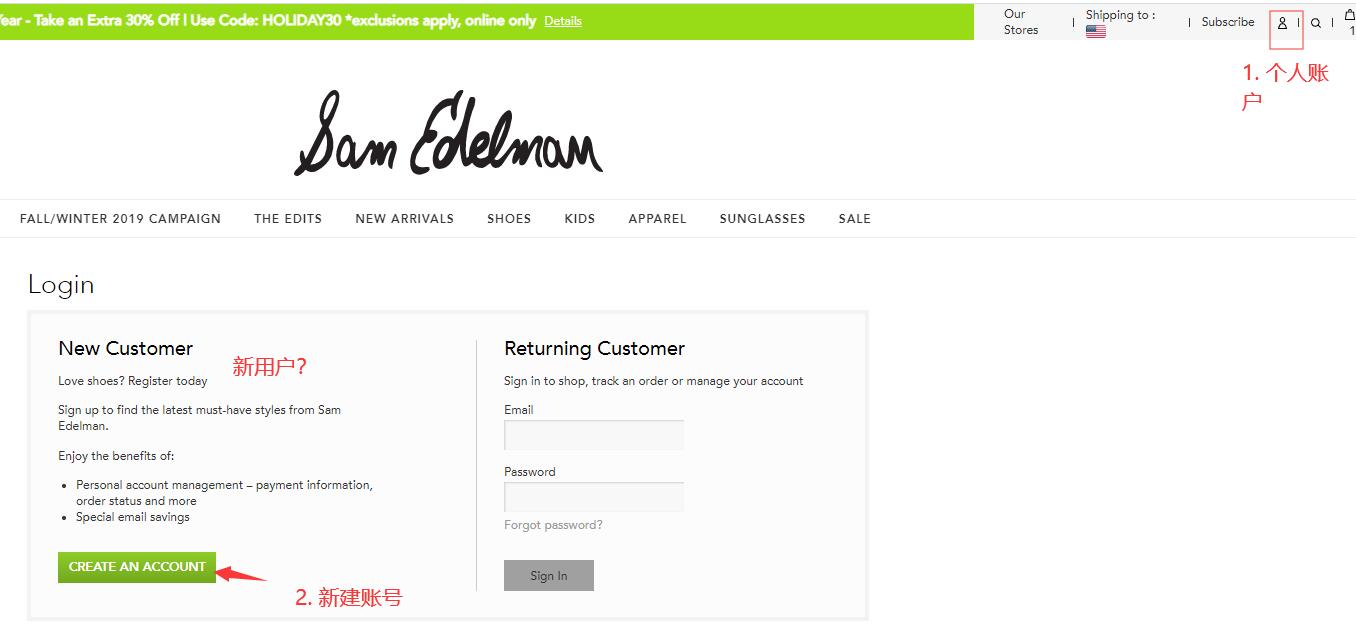
Task: Click the search magnifier icon
Action: pyautogui.click(x=1316, y=23)
